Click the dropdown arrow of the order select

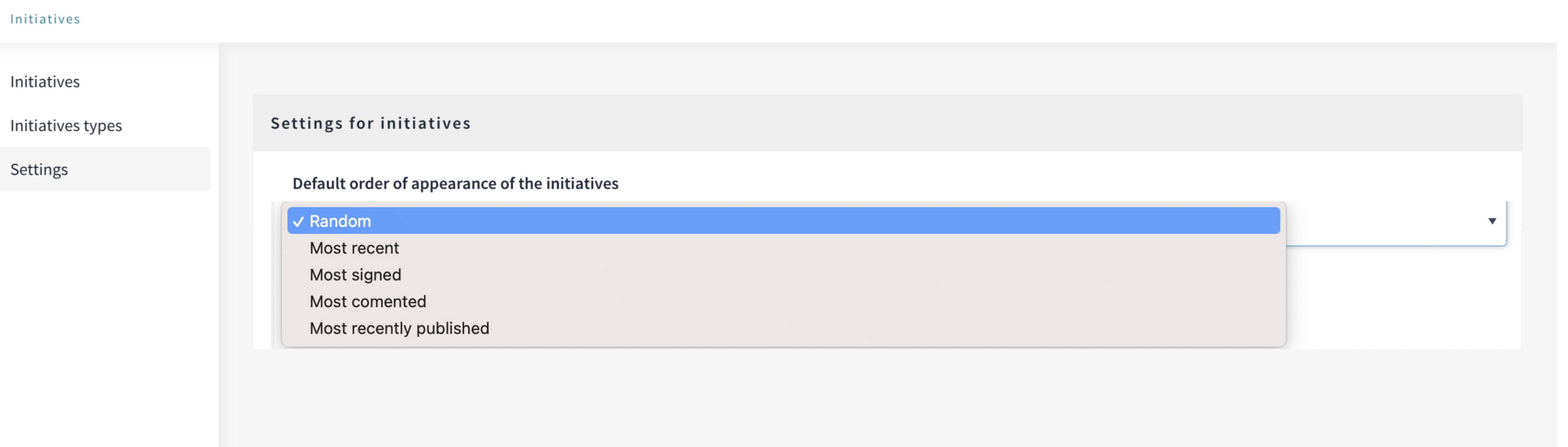pos(1491,221)
